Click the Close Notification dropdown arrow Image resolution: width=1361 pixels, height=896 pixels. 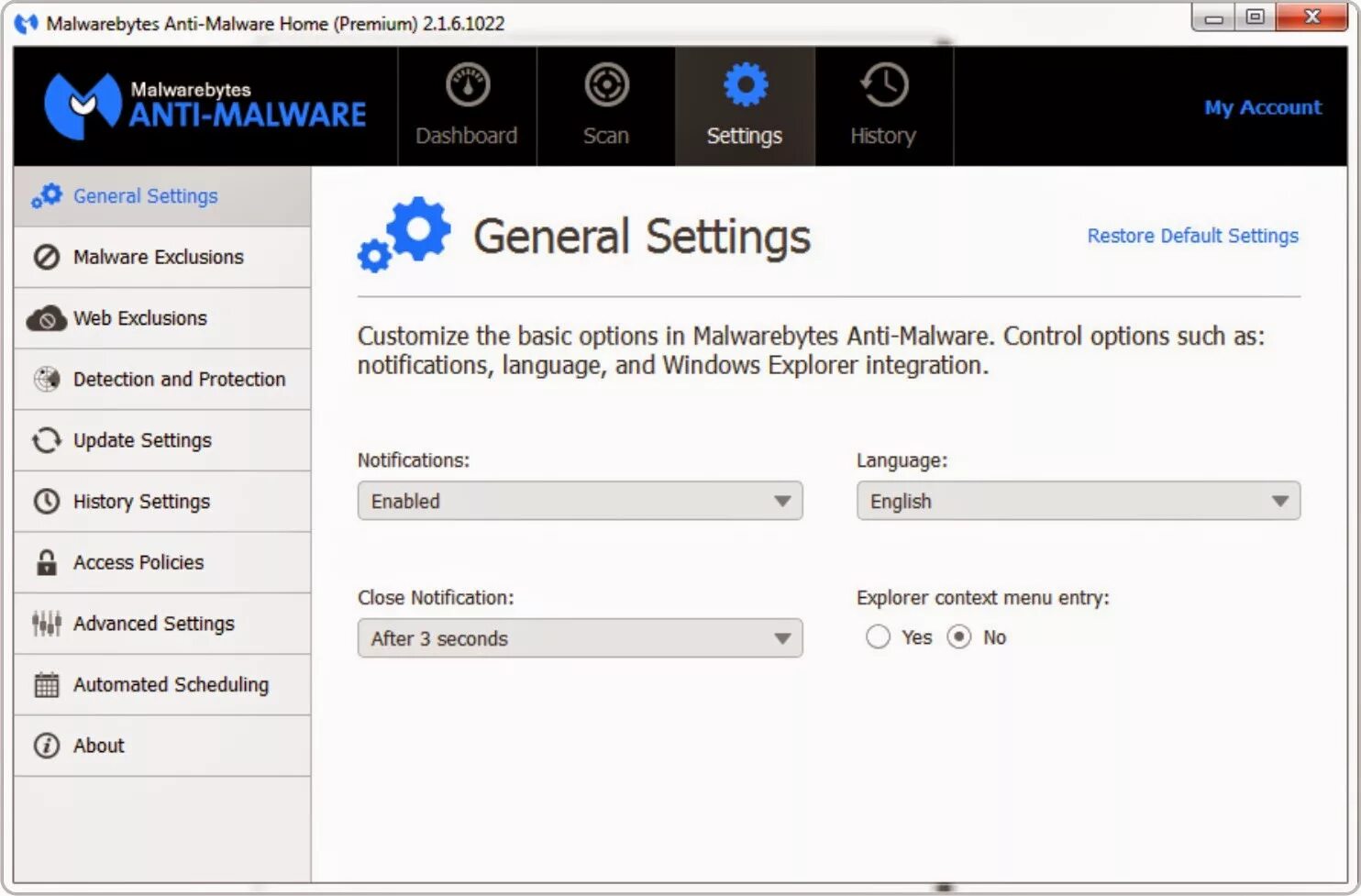pos(782,639)
